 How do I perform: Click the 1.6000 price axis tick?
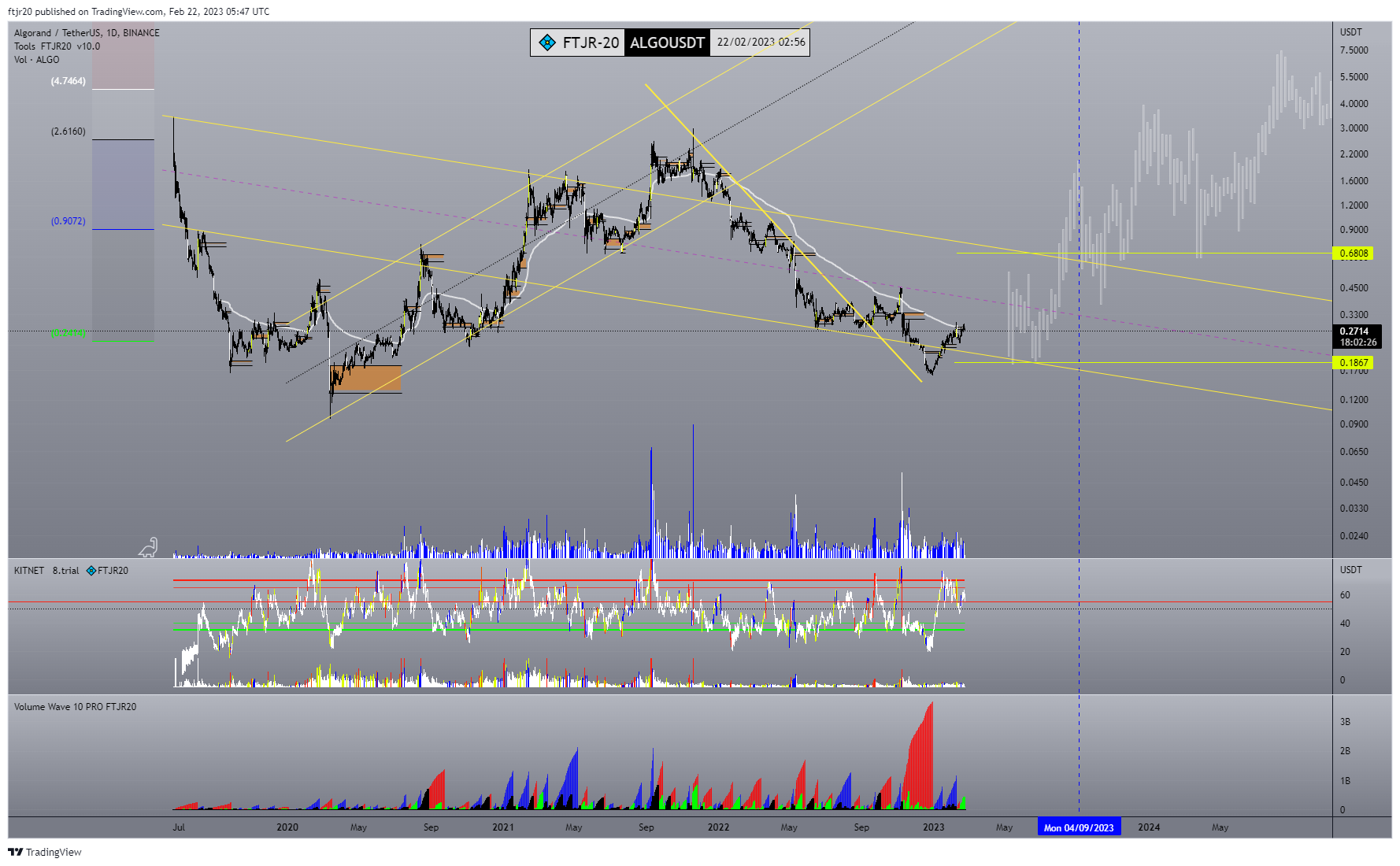pos(1354,181)
